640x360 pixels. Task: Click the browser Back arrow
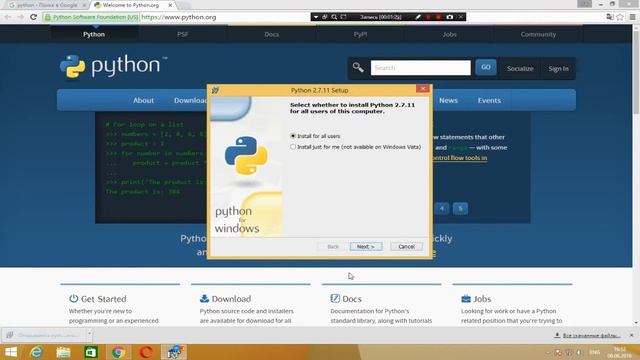coord(8,17)
